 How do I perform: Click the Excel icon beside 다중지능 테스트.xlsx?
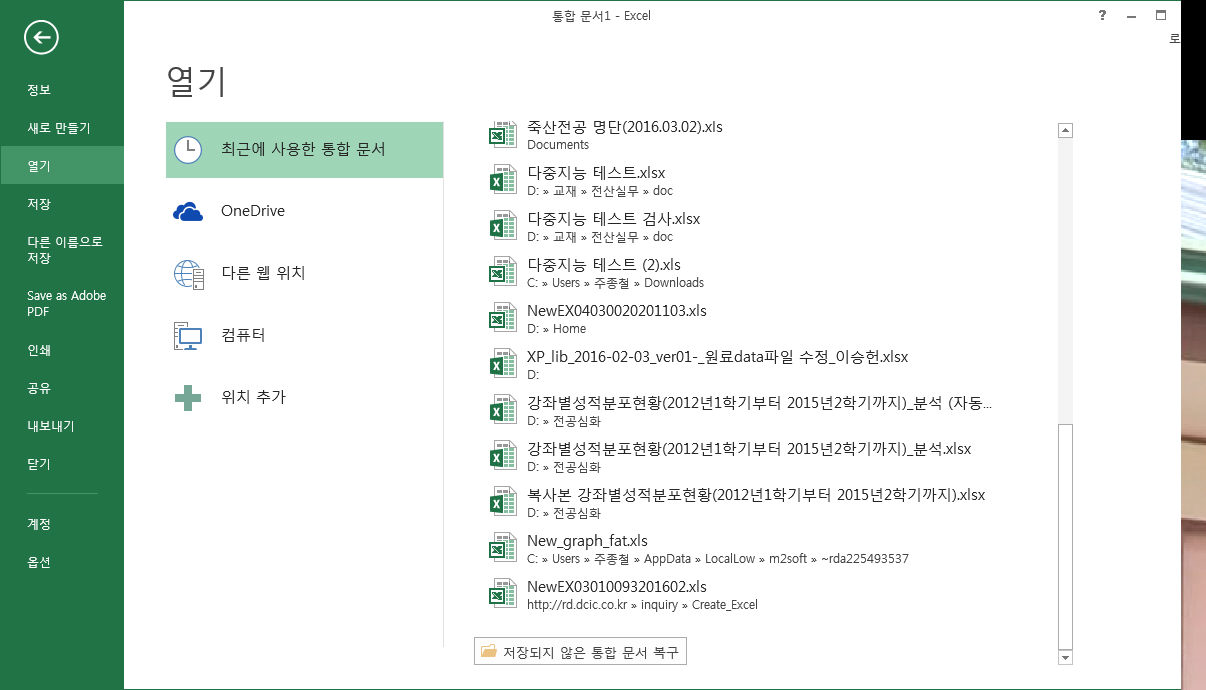pyautogui.click(x=501, y=180)
